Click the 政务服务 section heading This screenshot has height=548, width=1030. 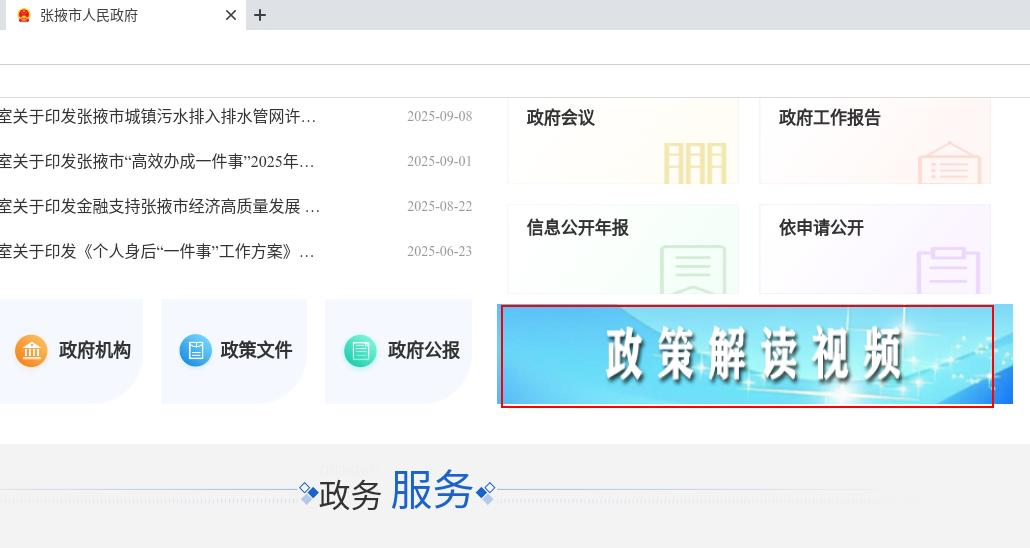[x=396, y=492]
